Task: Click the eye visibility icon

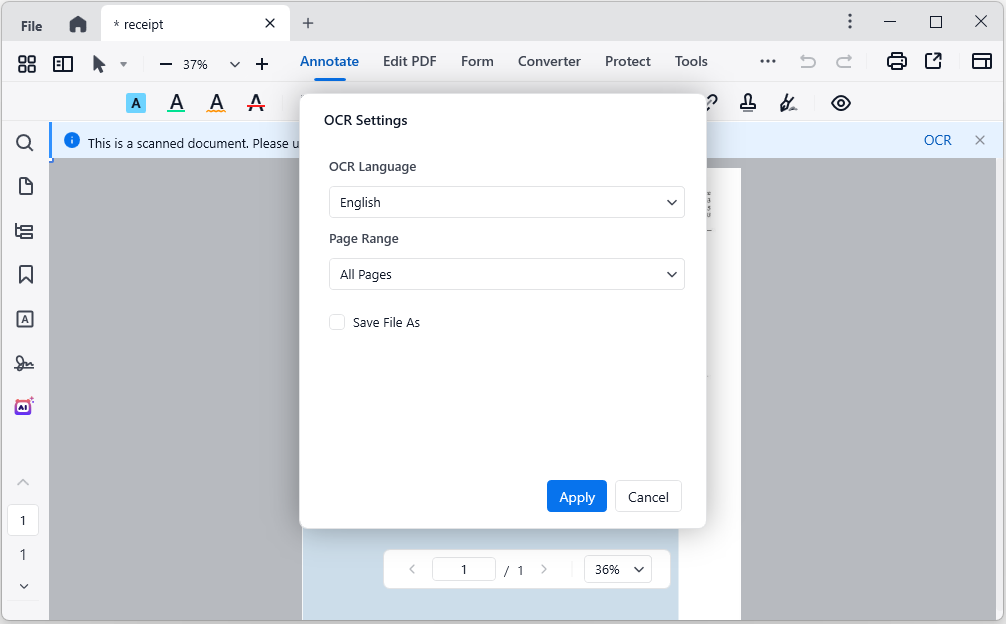Action: pyautogui.click(x=841, y=102)
